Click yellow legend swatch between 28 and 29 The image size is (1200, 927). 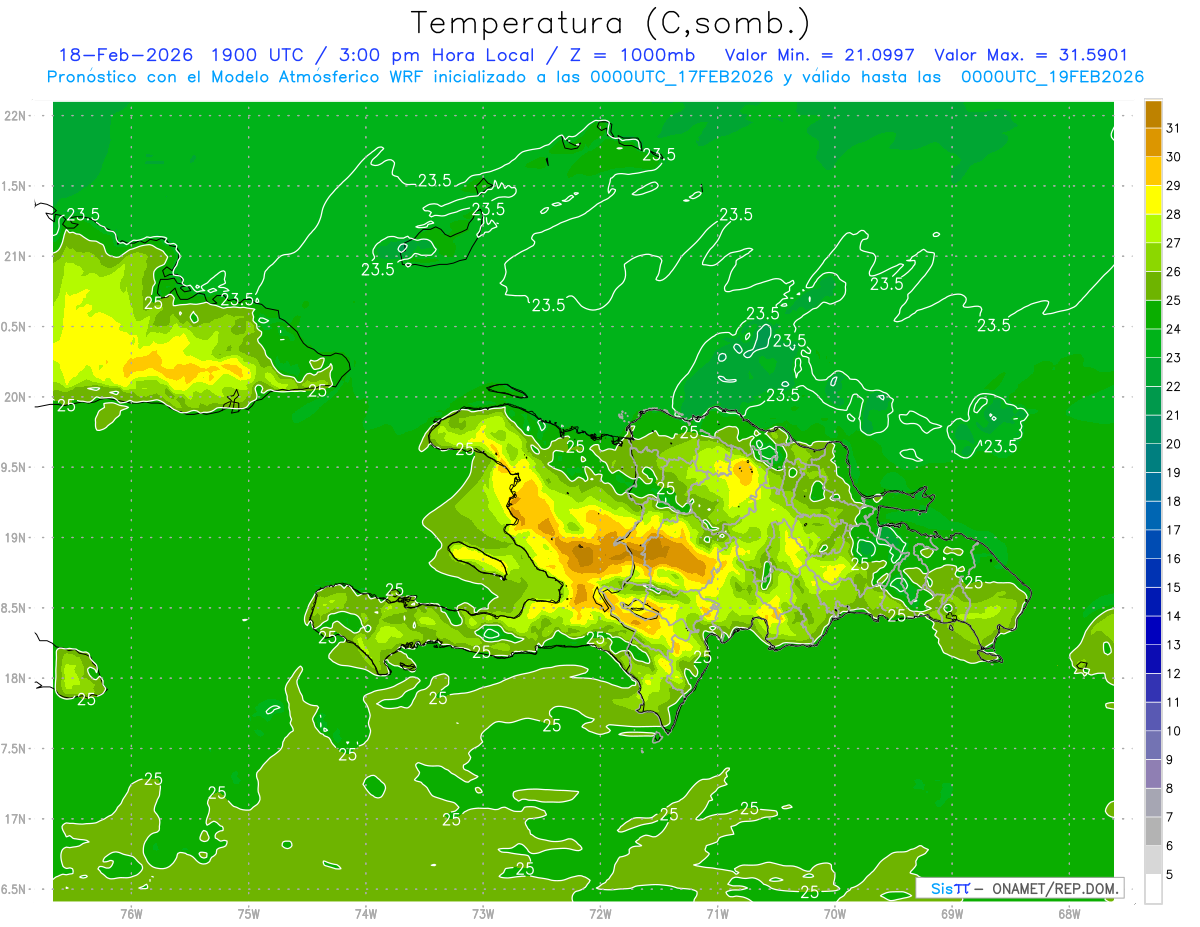coord(1153,200)
